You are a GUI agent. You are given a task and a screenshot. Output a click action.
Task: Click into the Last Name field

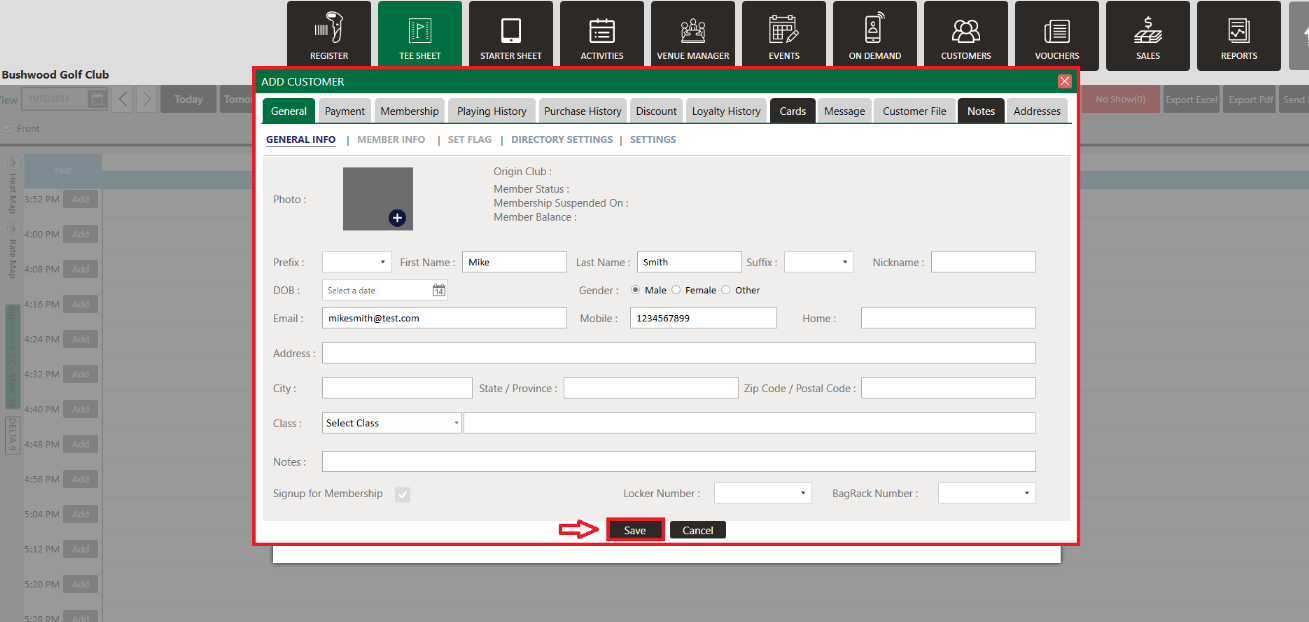(x=689, y=262)
